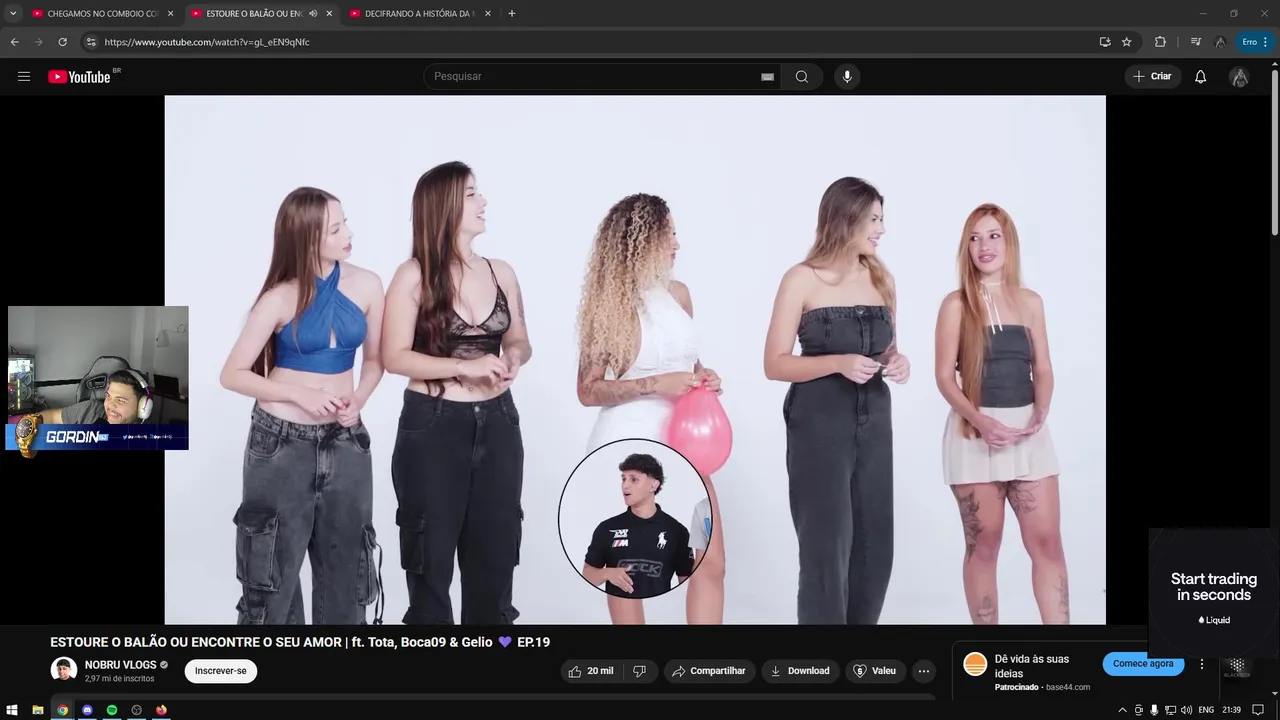Open more actions for the video

click(x=924, y=671)
